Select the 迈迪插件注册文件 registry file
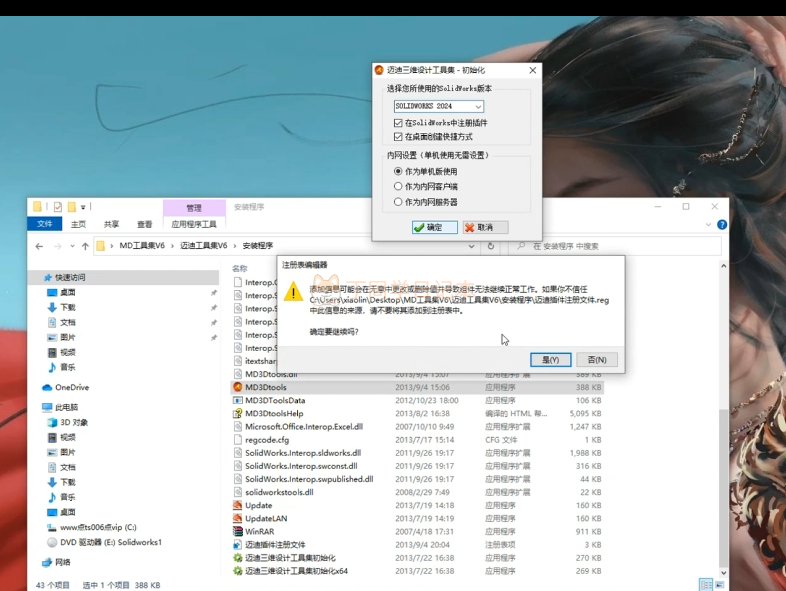Screen dimensions: 786x591 275,545
